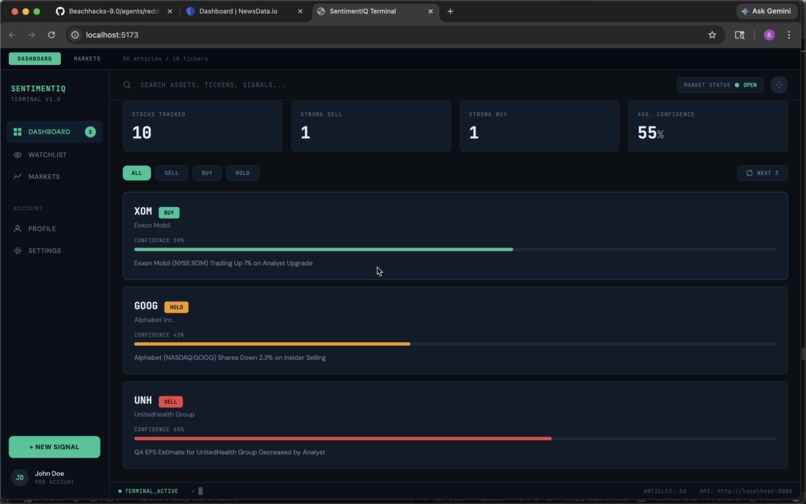
Task: Open the Dashboard sidebar grid icon
Action: (17, 132)
